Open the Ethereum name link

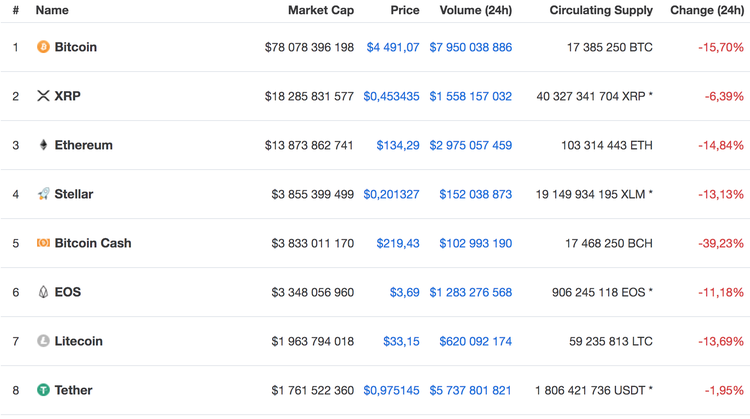pyautogui.click(x=84, y=145)
